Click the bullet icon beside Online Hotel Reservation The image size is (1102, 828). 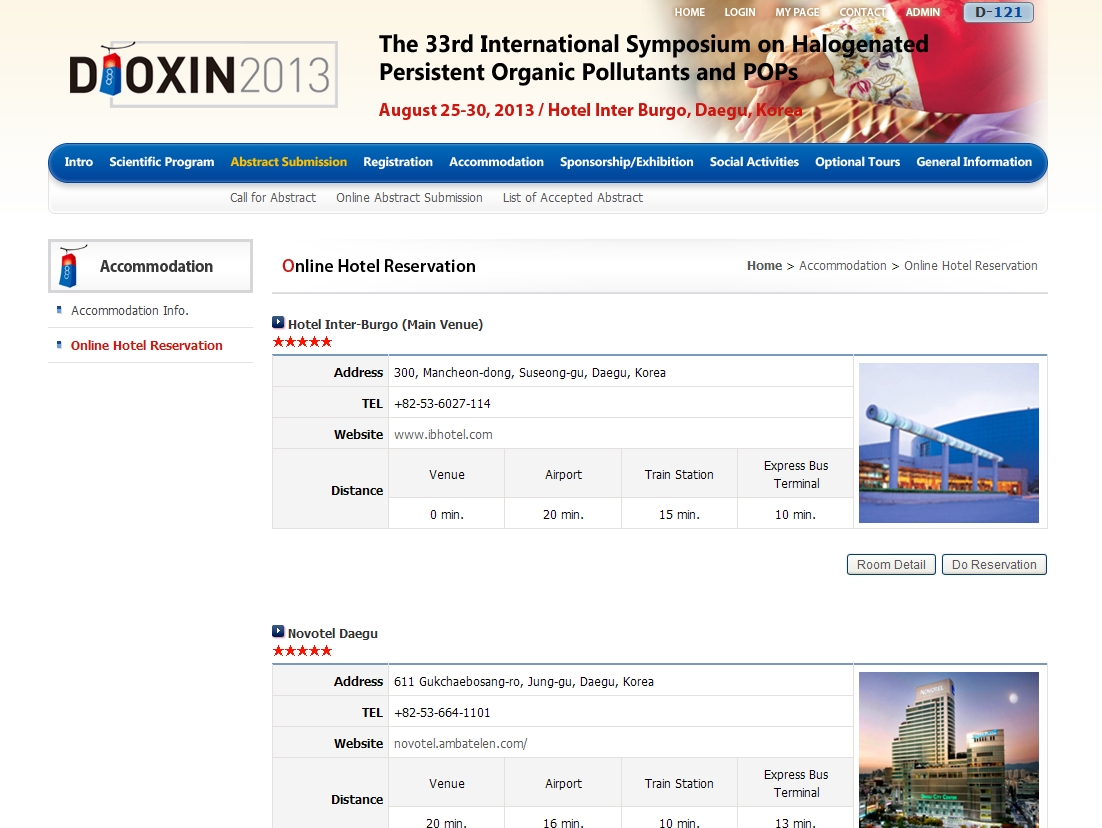59,344
